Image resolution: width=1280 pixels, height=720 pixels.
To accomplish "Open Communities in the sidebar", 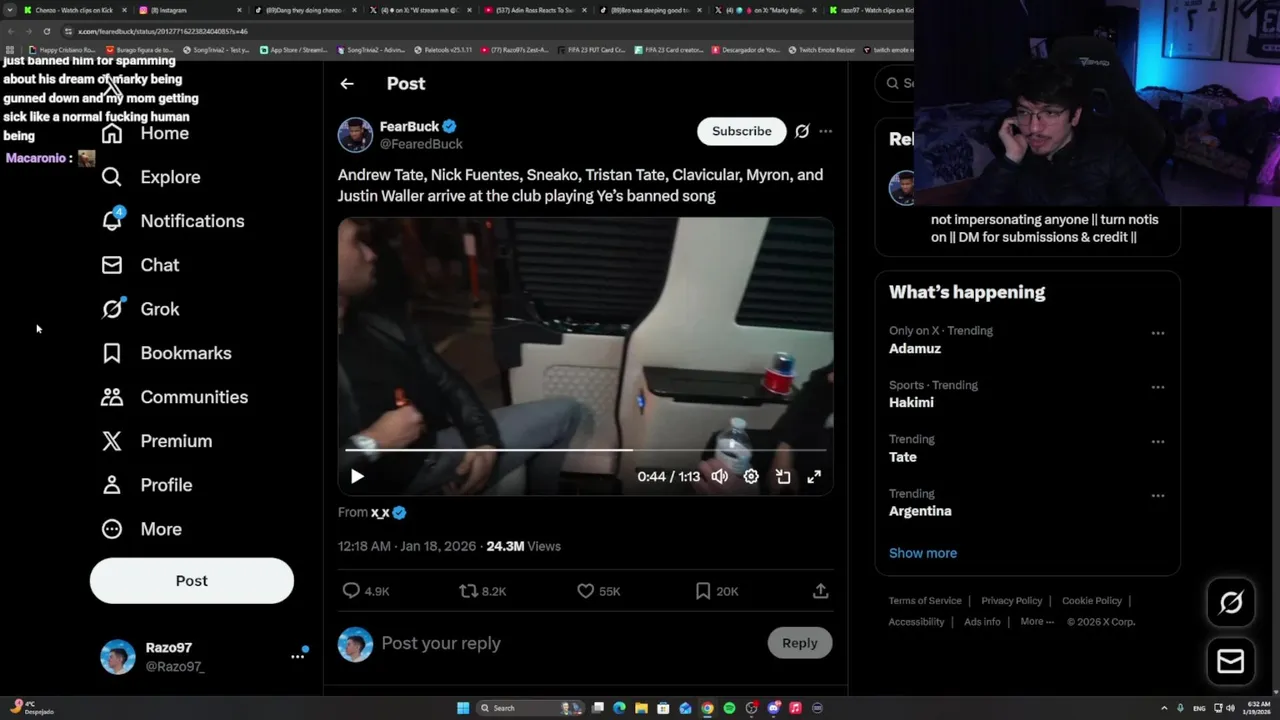I will point(174,397).
